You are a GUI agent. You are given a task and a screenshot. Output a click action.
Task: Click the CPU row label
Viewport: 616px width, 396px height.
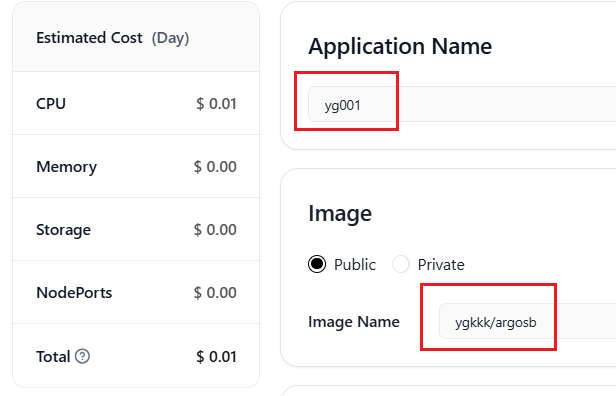[x=51, y=103]
